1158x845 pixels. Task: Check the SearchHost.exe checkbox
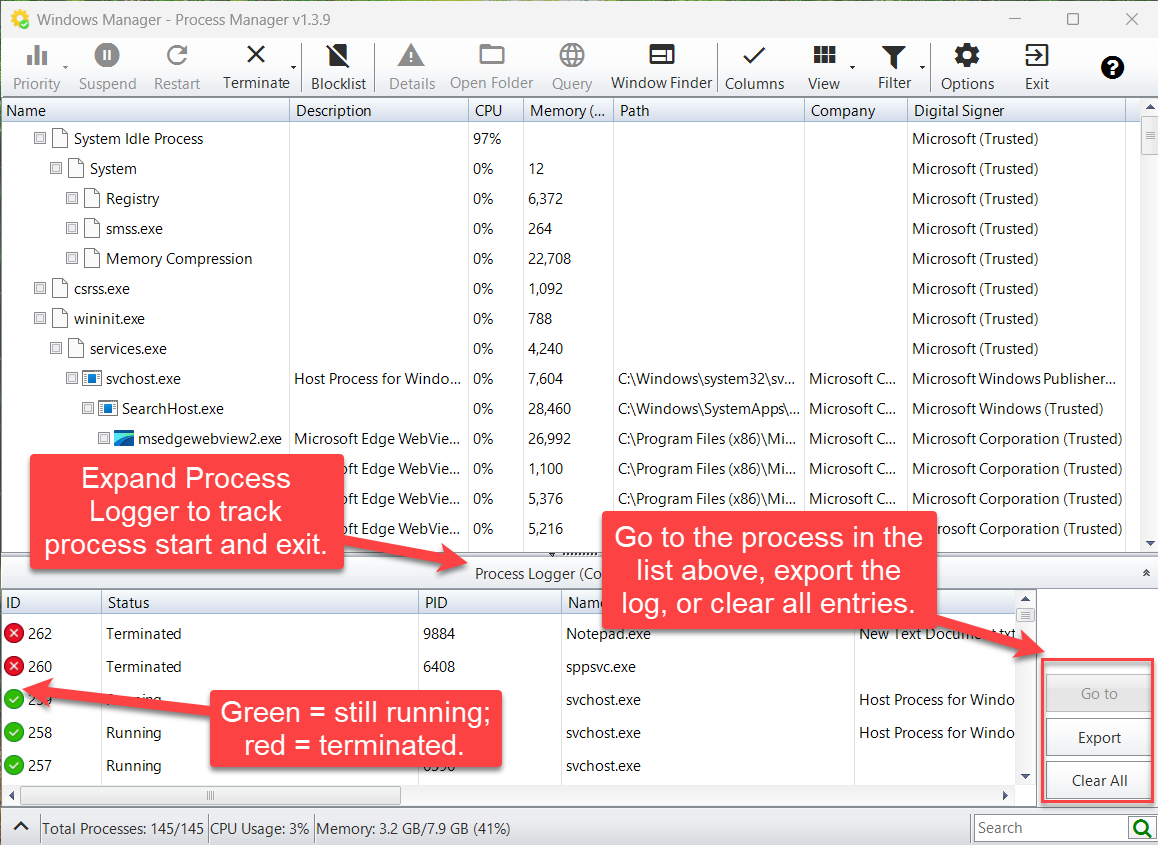[x=88, y=408]
